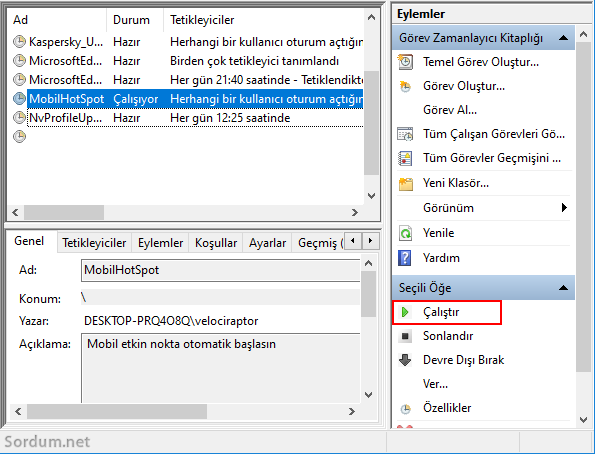Click the Ver... export action
Viewport: 595px width, 454px height.
[435, 384]
